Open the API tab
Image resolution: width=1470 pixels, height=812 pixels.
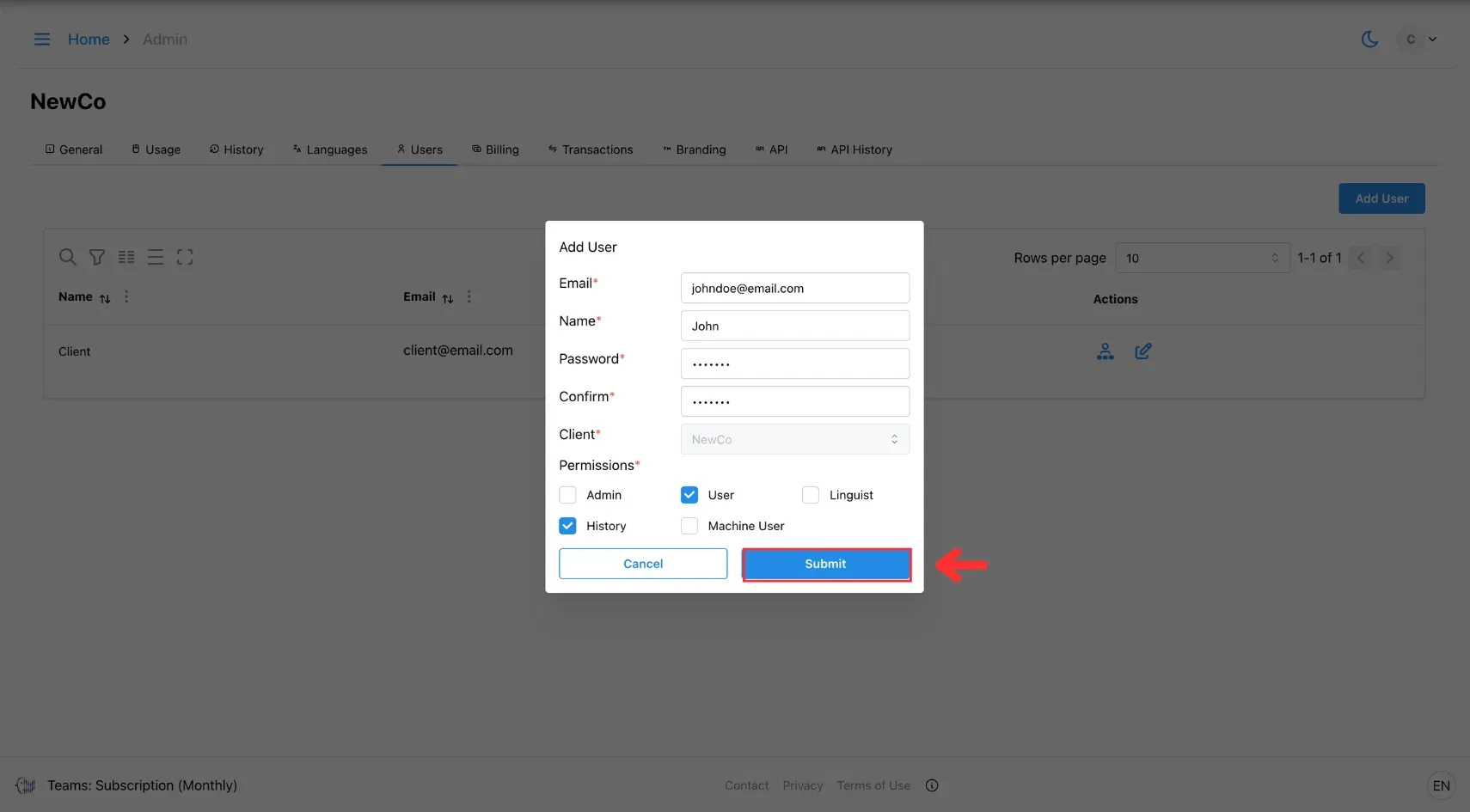tap(771, 150)
